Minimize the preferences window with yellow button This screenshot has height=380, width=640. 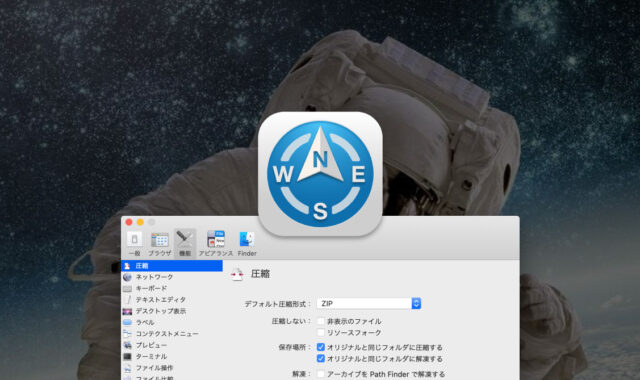tap(140, 222)
